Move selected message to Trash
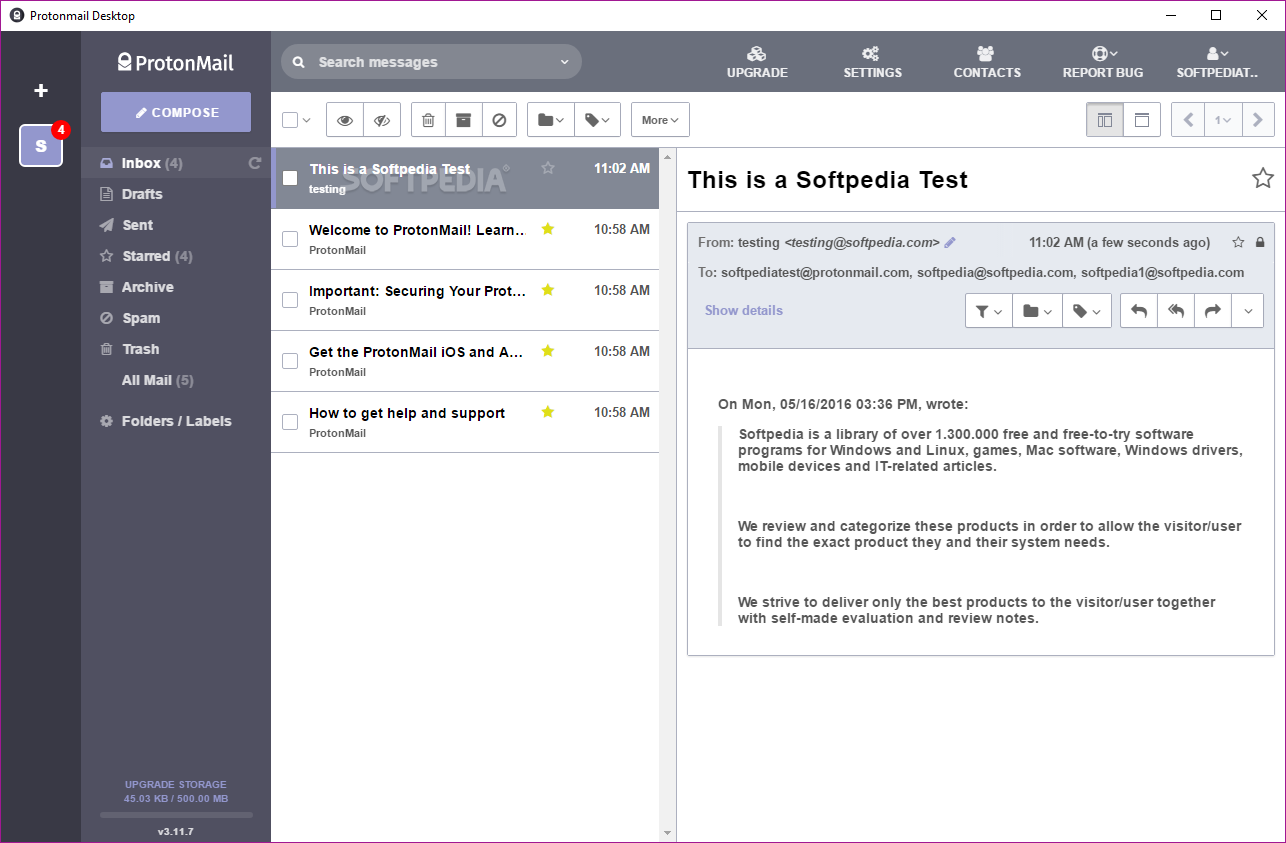Viewport: 1286px width, 843px height. 427,119
